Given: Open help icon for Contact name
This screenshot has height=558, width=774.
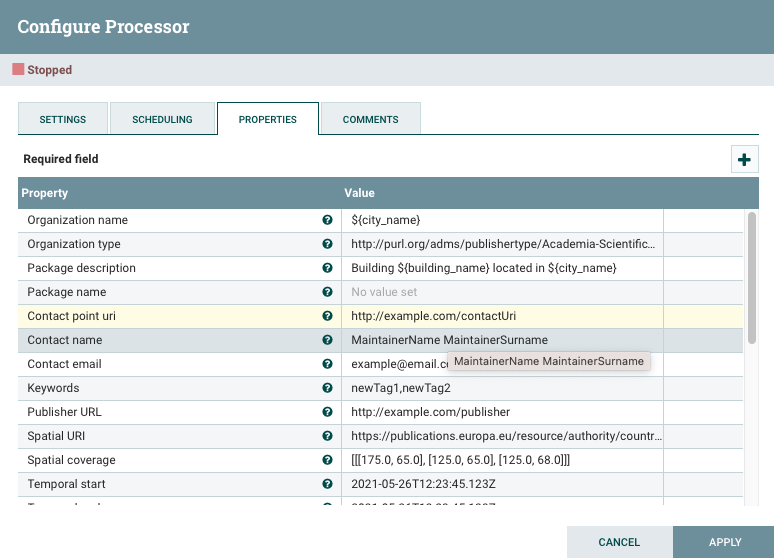Looking at the screenshot, I should point(327,340).
